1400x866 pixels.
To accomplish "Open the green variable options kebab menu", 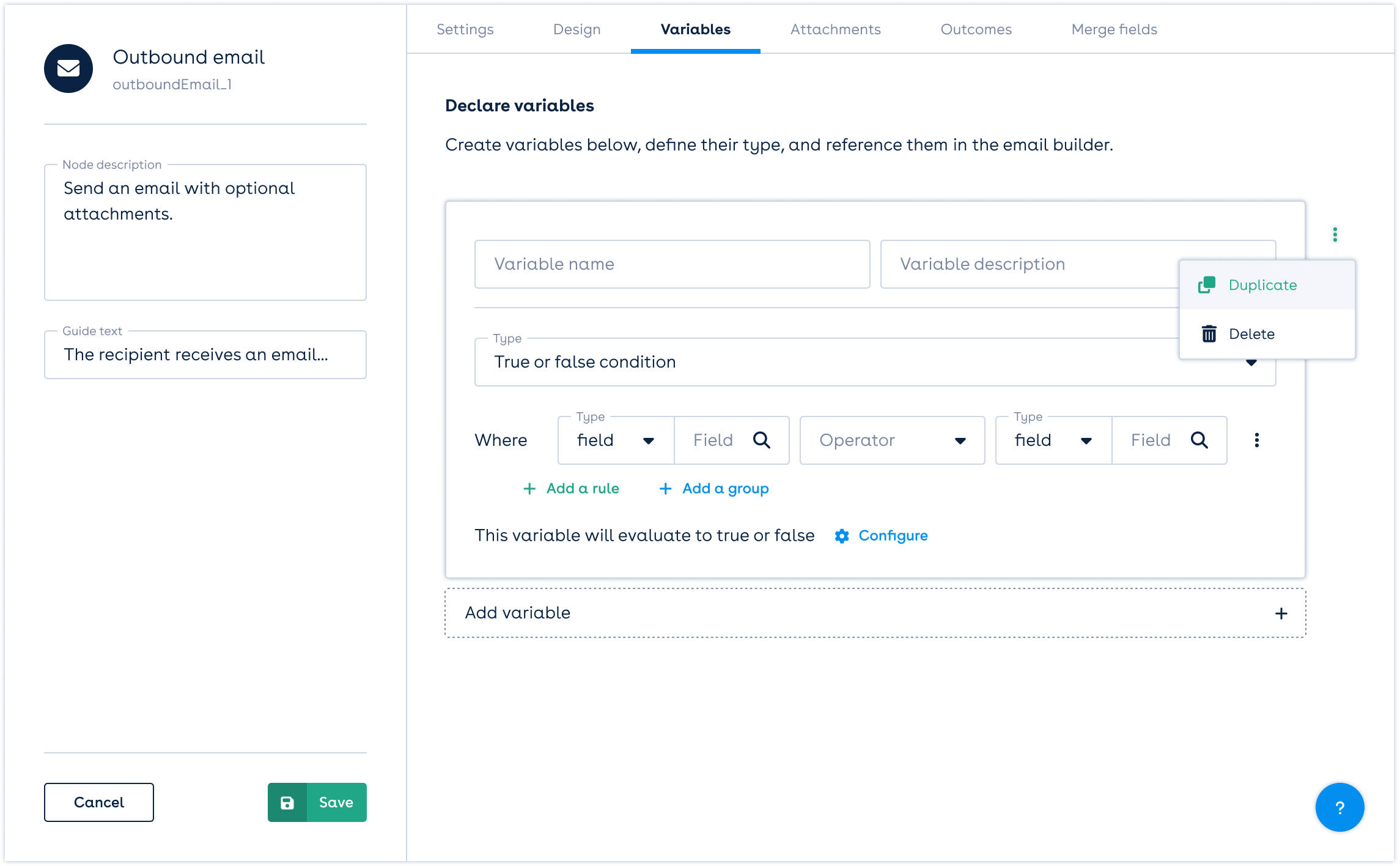I will (x=1335, y=235).
